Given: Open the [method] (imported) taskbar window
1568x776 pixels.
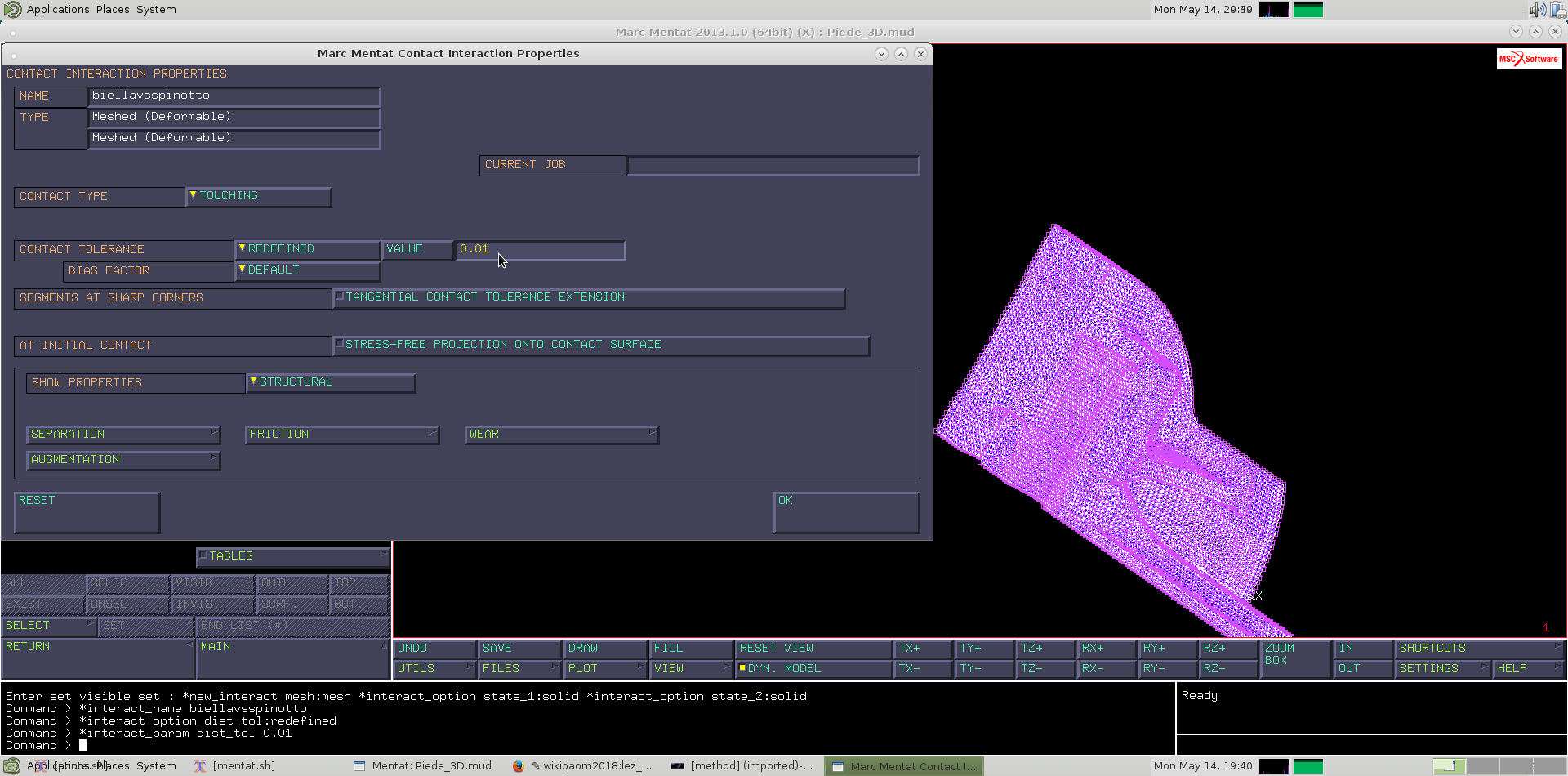Looking at the screenshot, I should (x=742, y=766).
